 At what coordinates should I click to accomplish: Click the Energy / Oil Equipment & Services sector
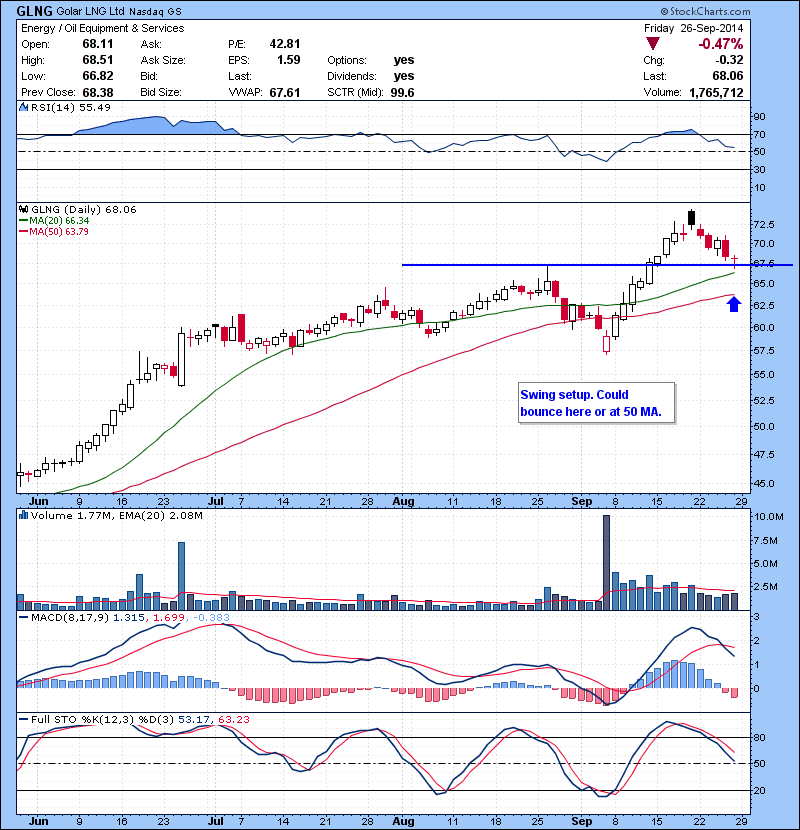click(x=103, y=29)
